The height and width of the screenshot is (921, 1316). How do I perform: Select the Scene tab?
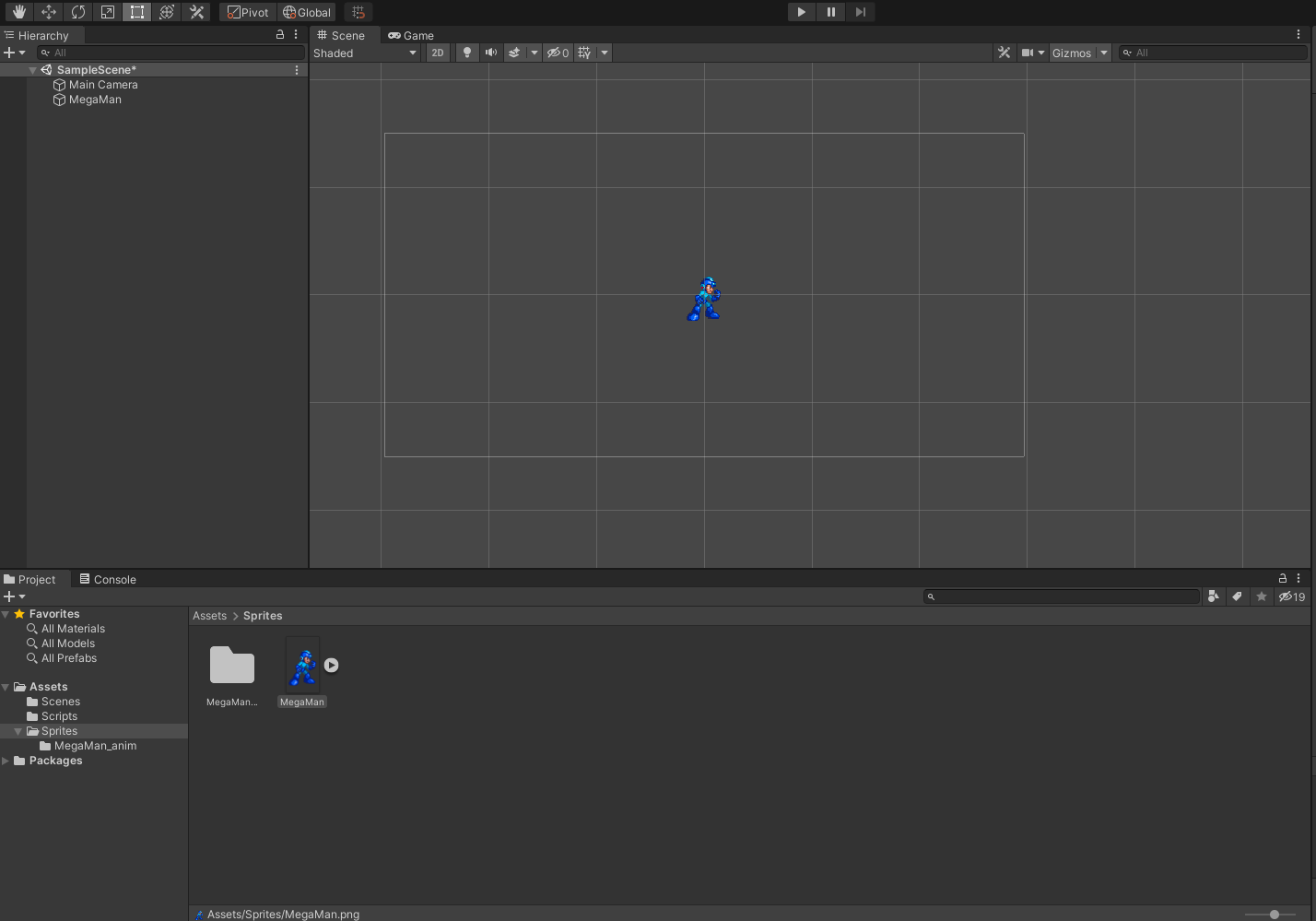(342, 35)
